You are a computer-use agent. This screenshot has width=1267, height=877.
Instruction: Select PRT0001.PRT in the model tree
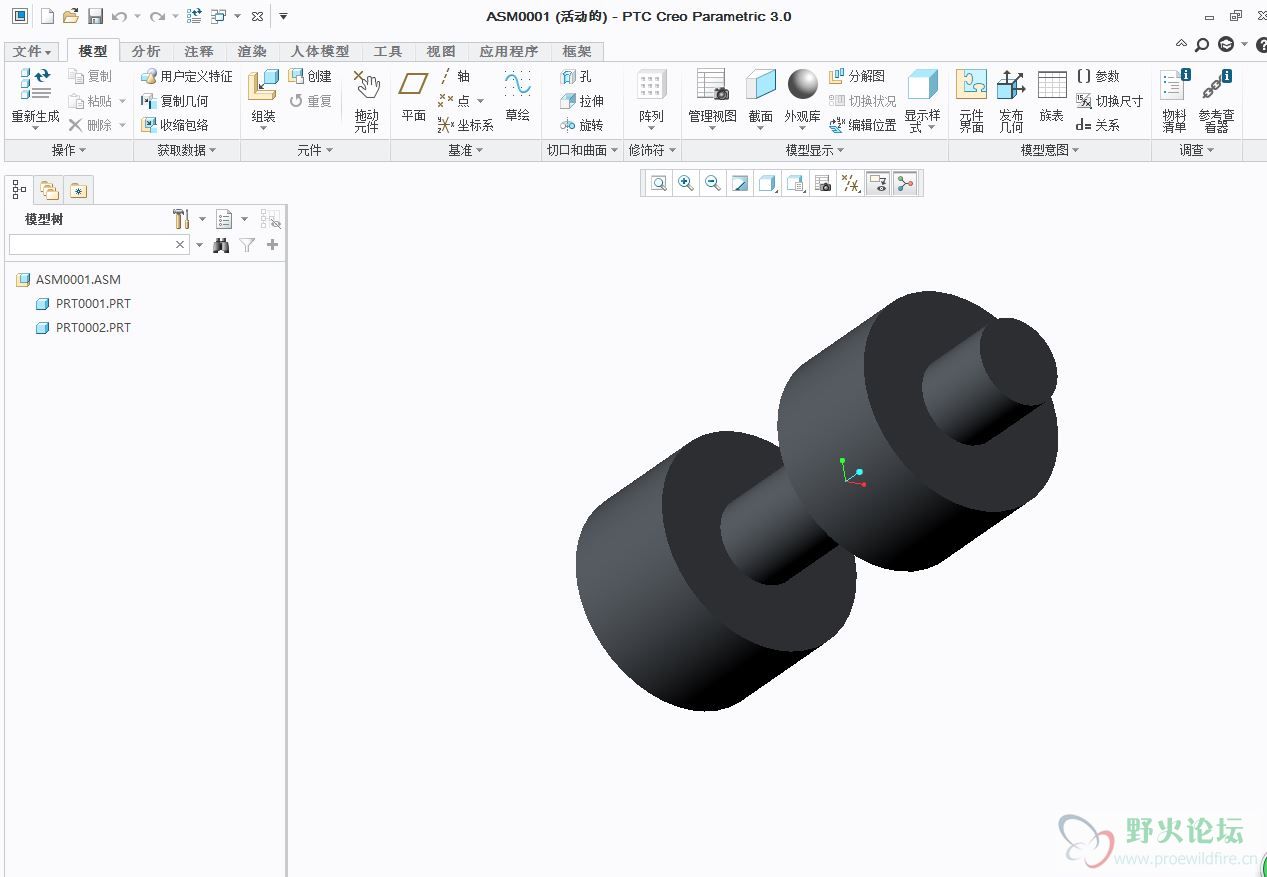pos(83,304)
